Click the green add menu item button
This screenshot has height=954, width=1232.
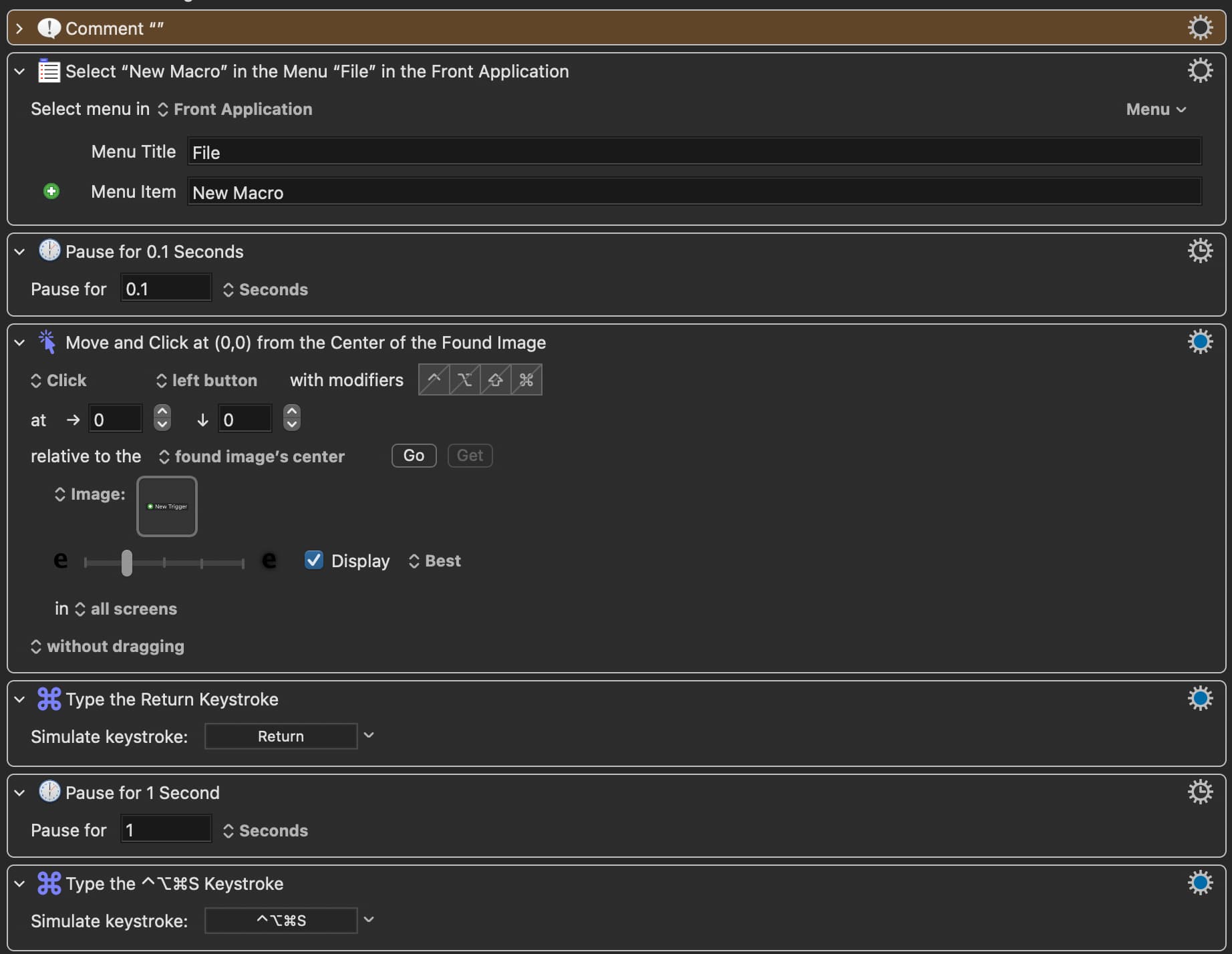pyautogui.click(x=51, y=192)
